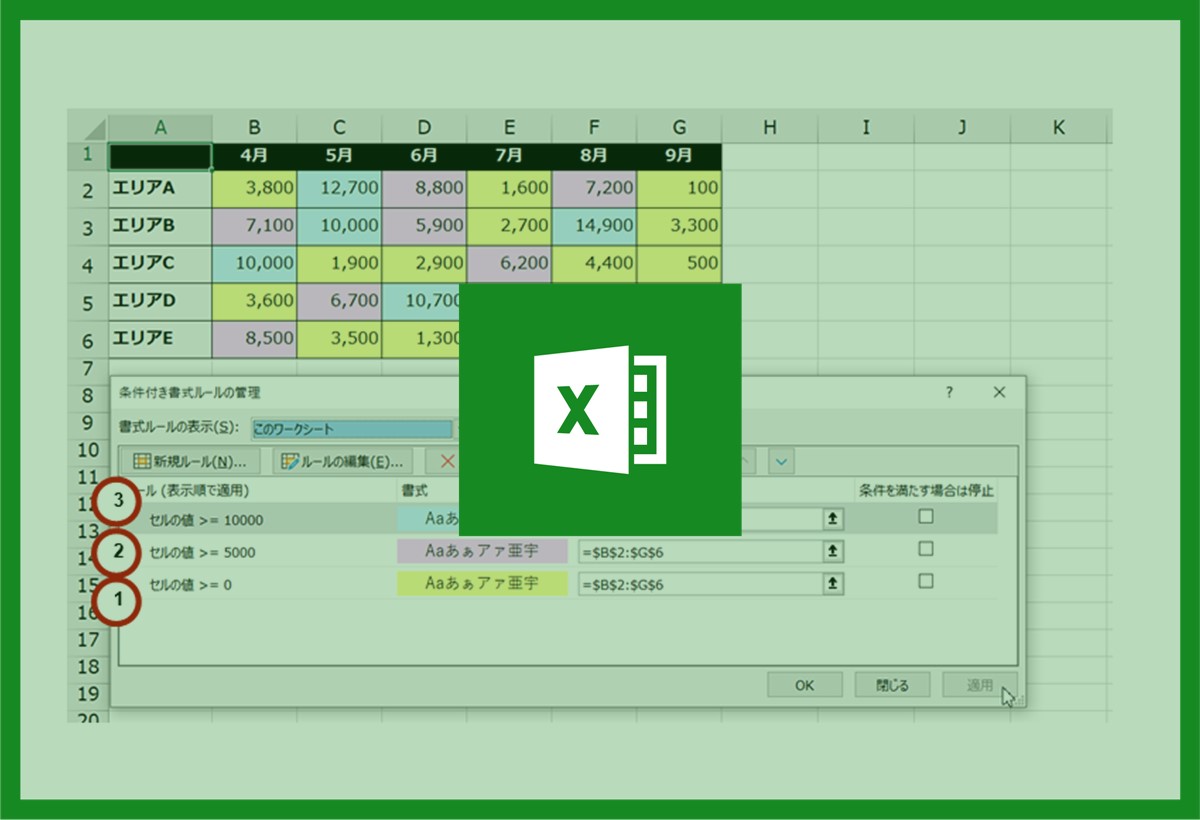Viewport: 1200px width, 820px height.
Task: Click the applies-to field of >= 0 rule
Action: pyautogui.click(x=698, y=584)
